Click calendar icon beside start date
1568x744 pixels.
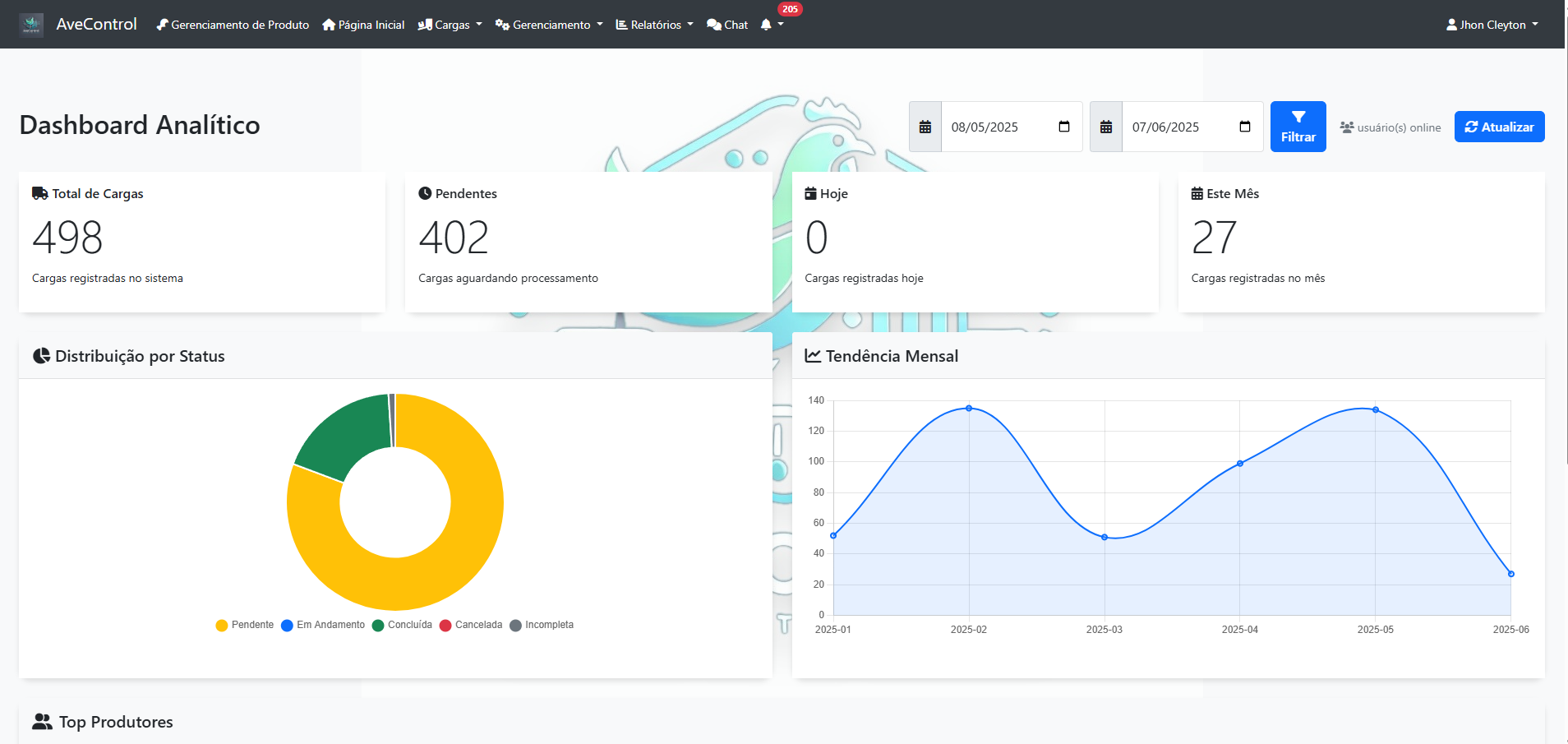click(925, 127)
